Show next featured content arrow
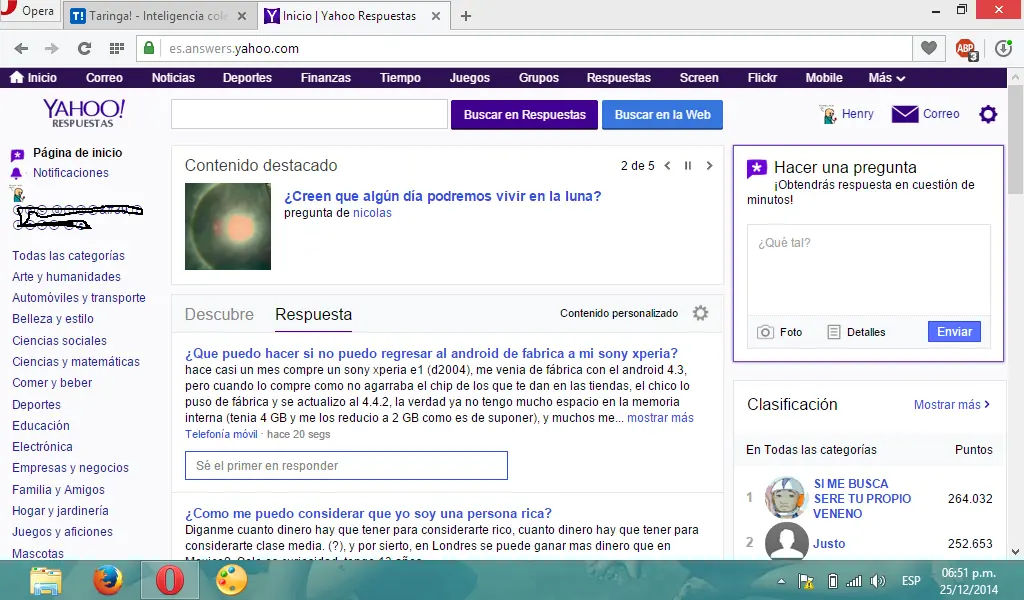The width and height of the screenshot is (1024, 600). pyautogui.click(x=709, y=166)
